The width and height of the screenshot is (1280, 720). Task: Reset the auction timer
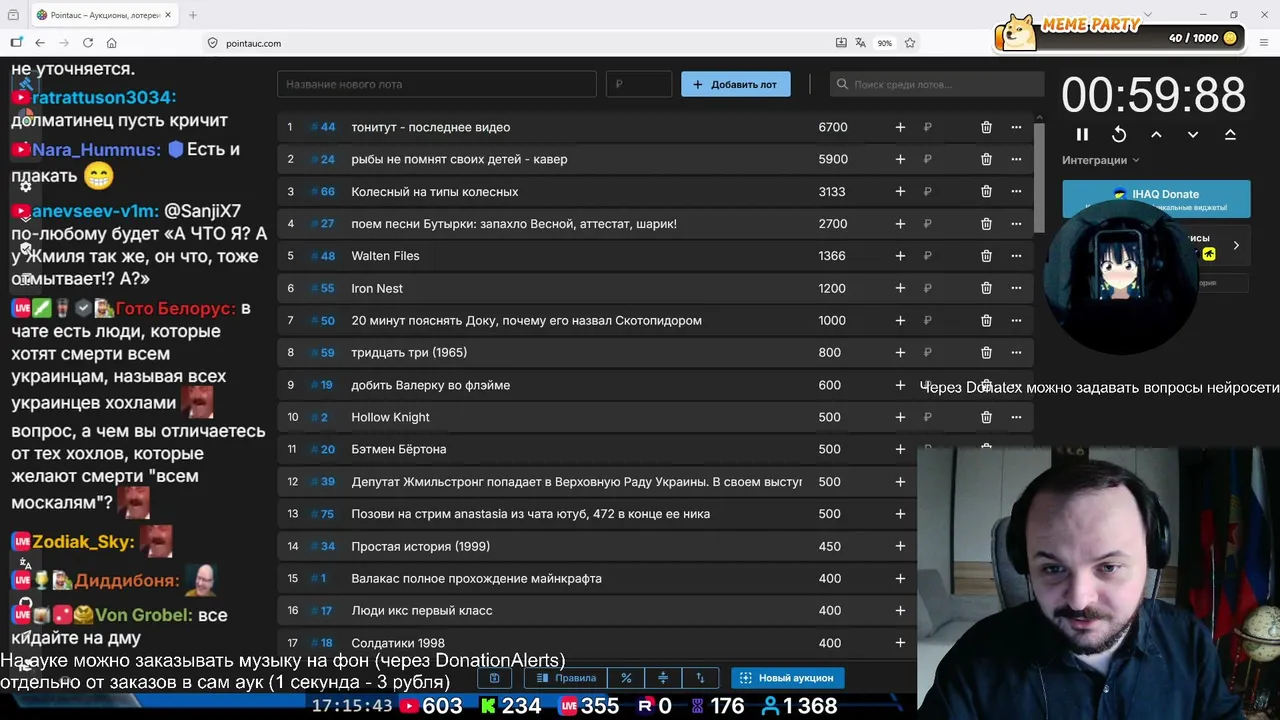point(1119,134)
